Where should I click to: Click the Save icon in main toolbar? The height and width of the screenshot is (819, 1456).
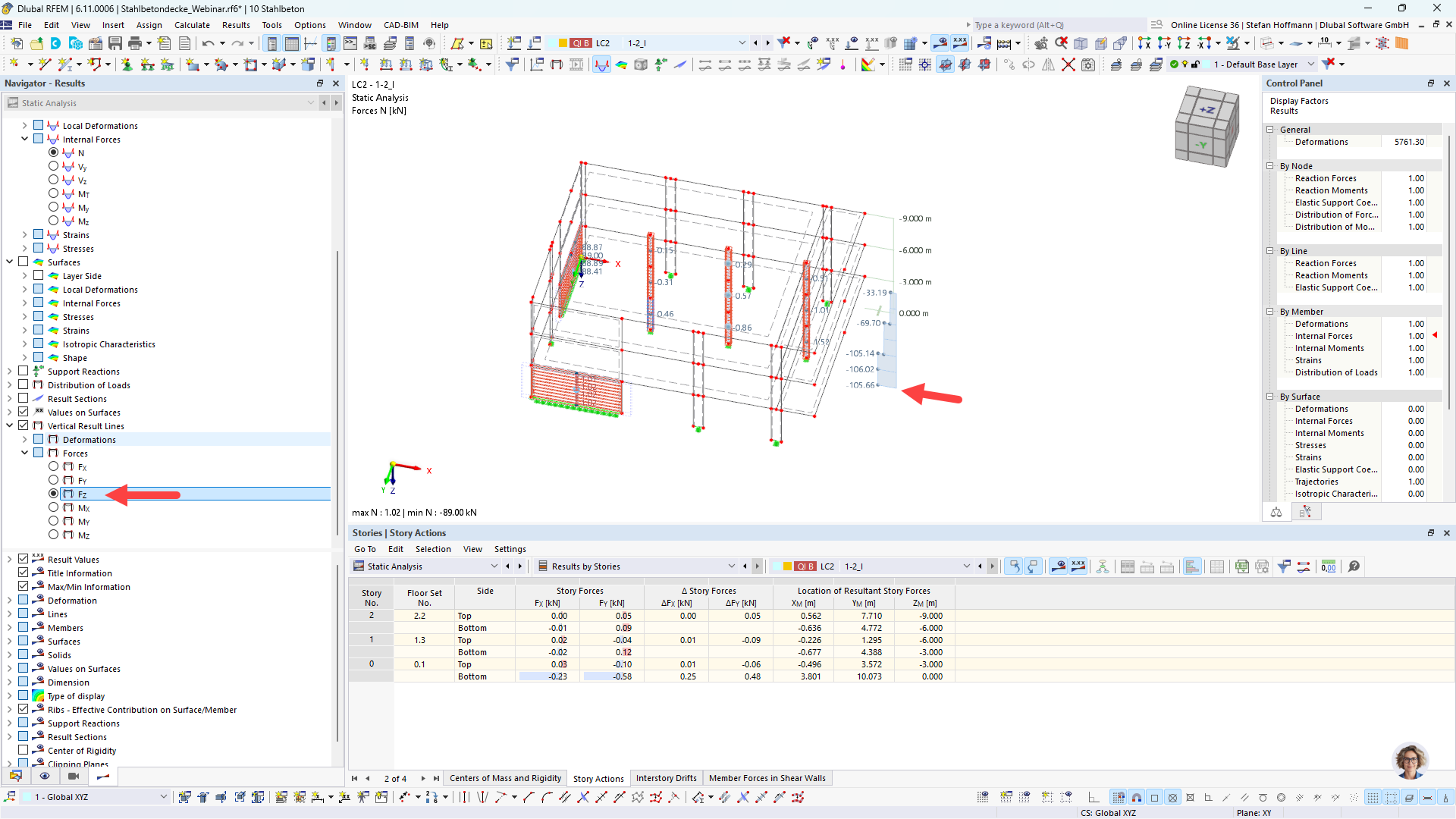115,43
